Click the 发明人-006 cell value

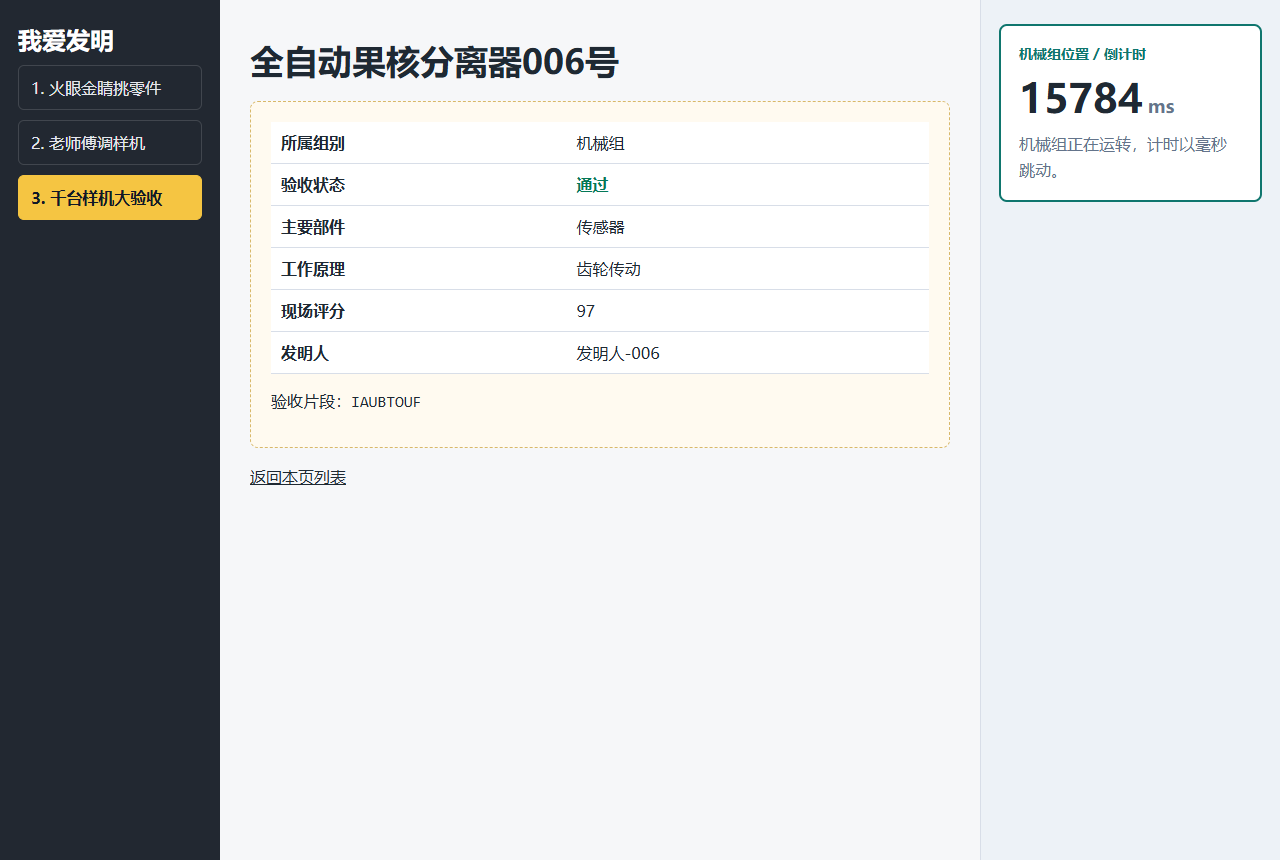pyautogui.click(x=618, y=353)
